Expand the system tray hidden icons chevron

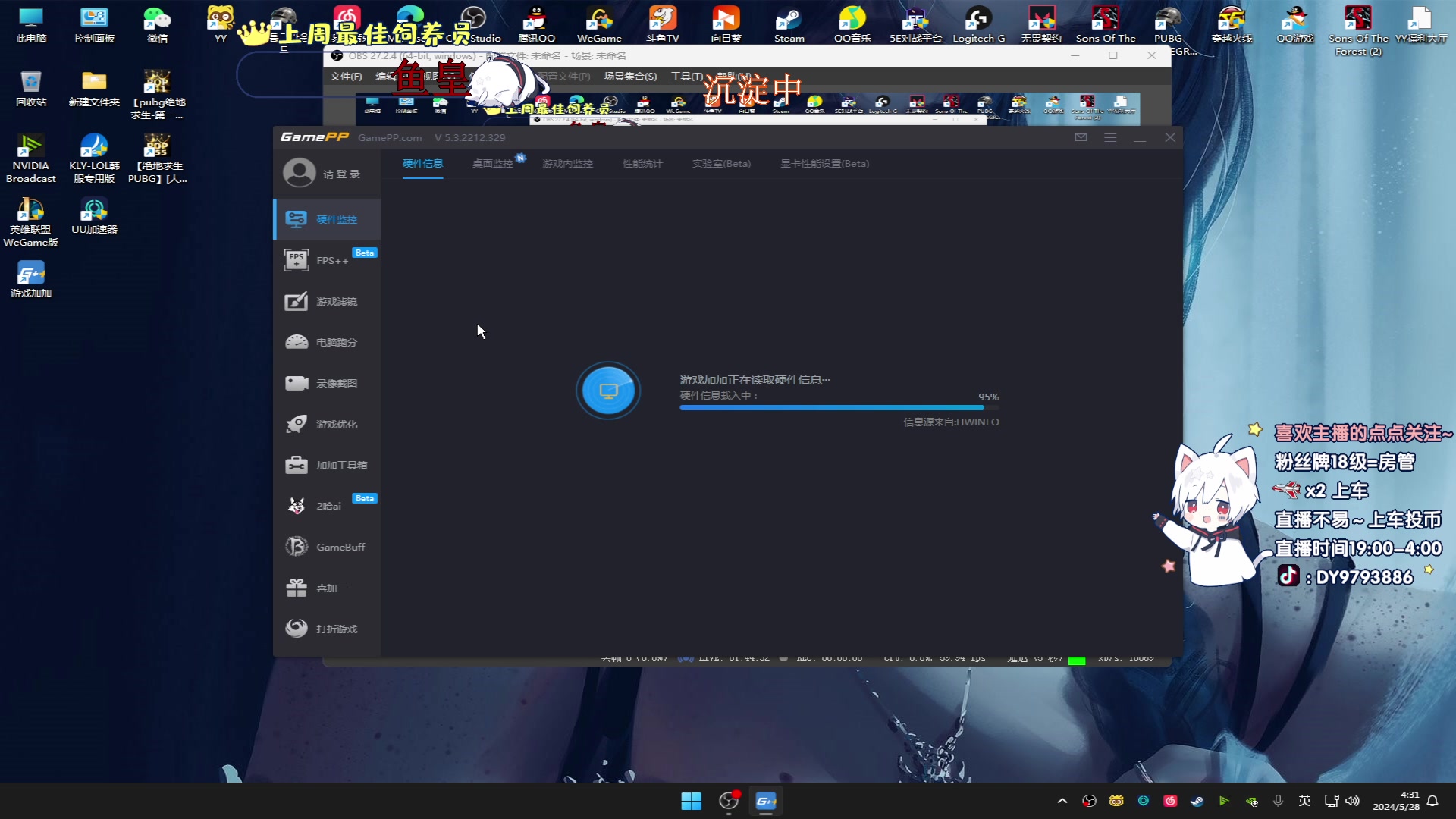(1062, 801)
